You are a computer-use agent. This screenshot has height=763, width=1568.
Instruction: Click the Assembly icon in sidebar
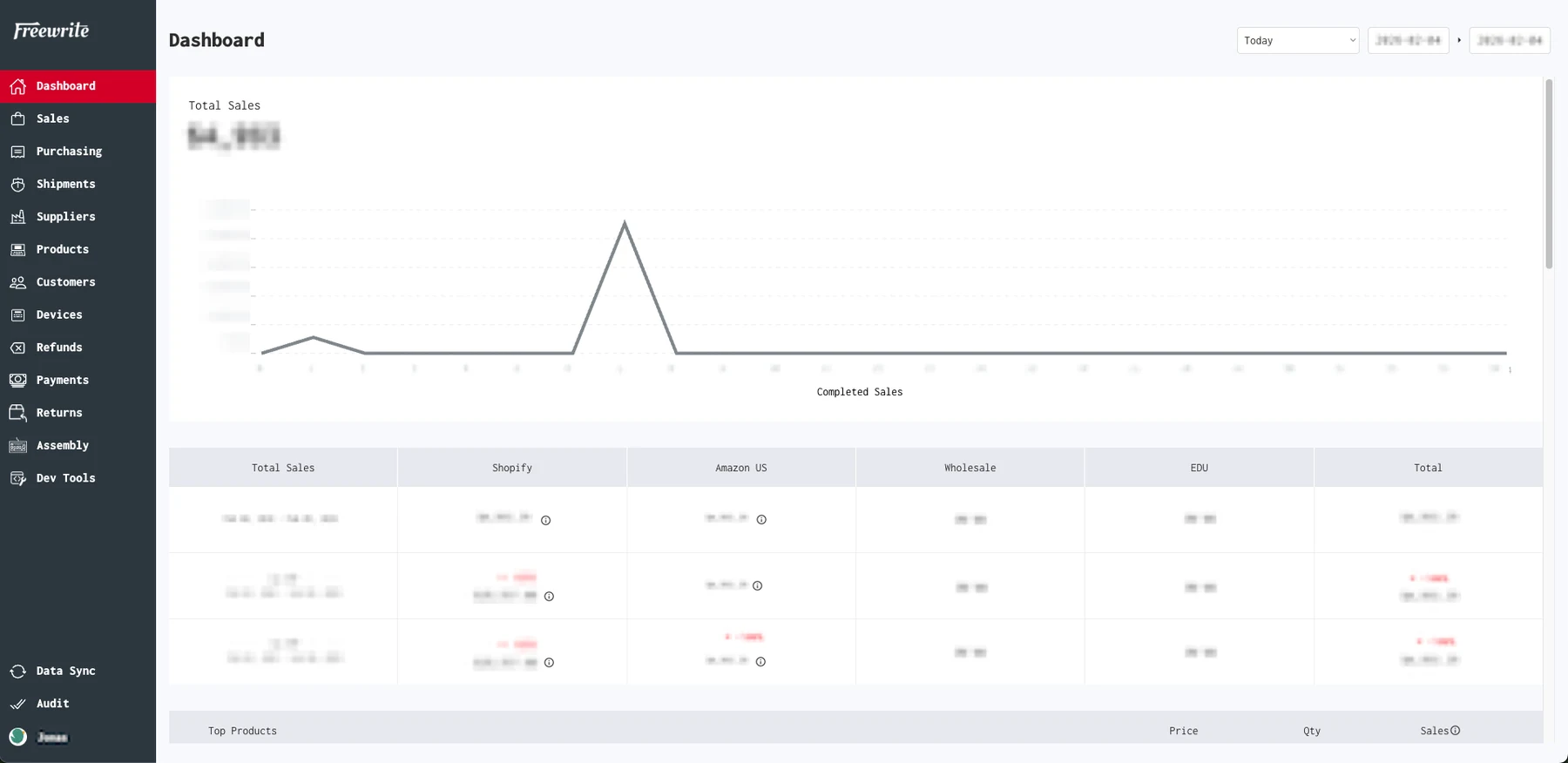click(x=17, y=445)
